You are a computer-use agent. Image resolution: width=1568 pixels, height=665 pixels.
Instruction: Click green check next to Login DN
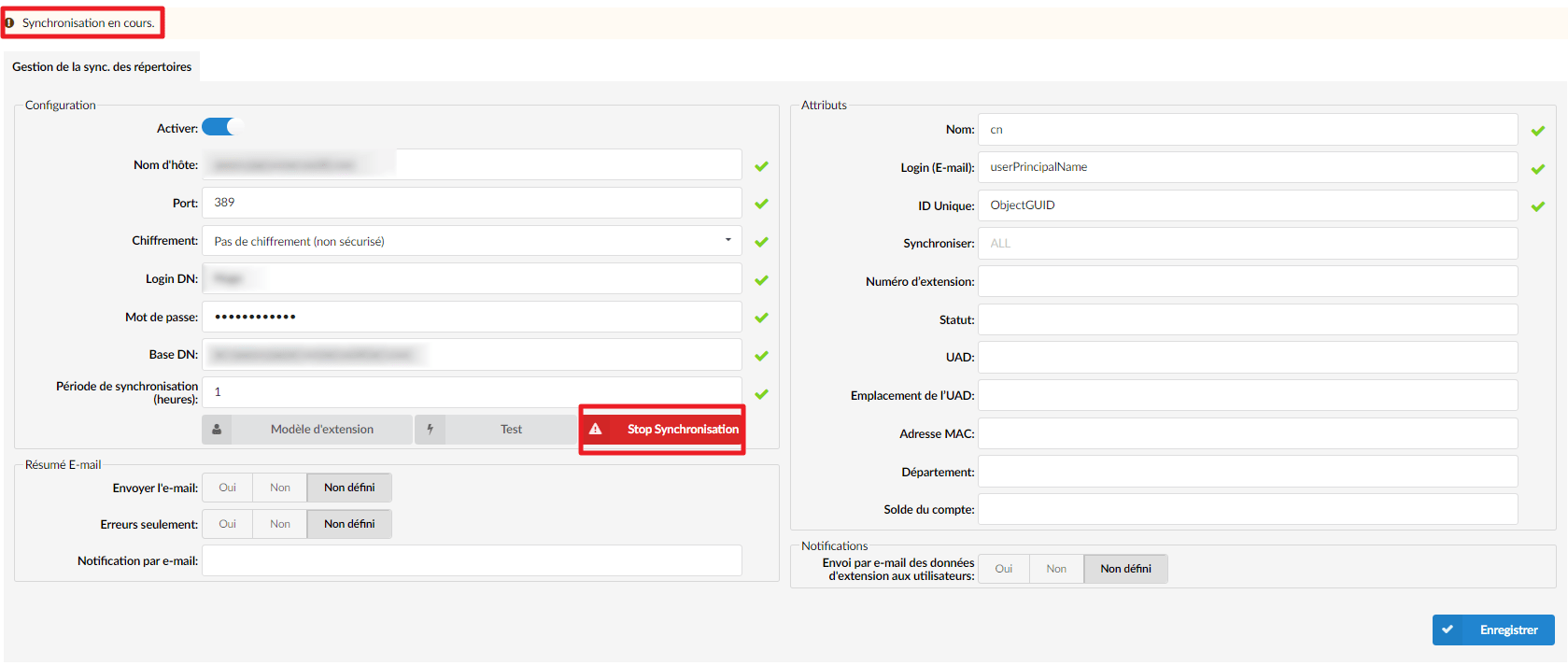(x=762, y=280)
